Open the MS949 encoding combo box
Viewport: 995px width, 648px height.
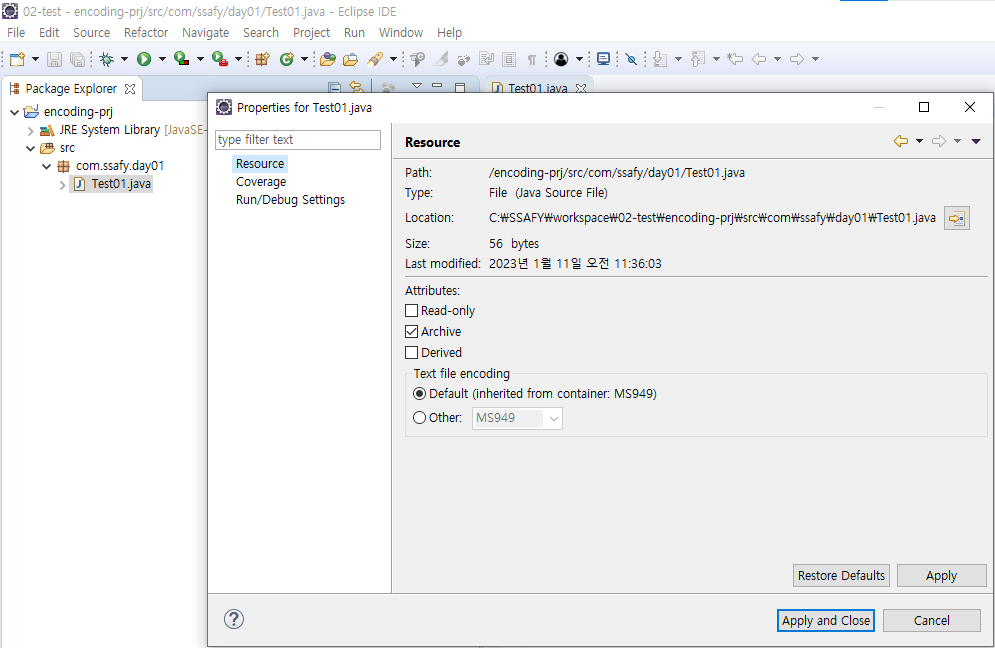coord(517,418)
